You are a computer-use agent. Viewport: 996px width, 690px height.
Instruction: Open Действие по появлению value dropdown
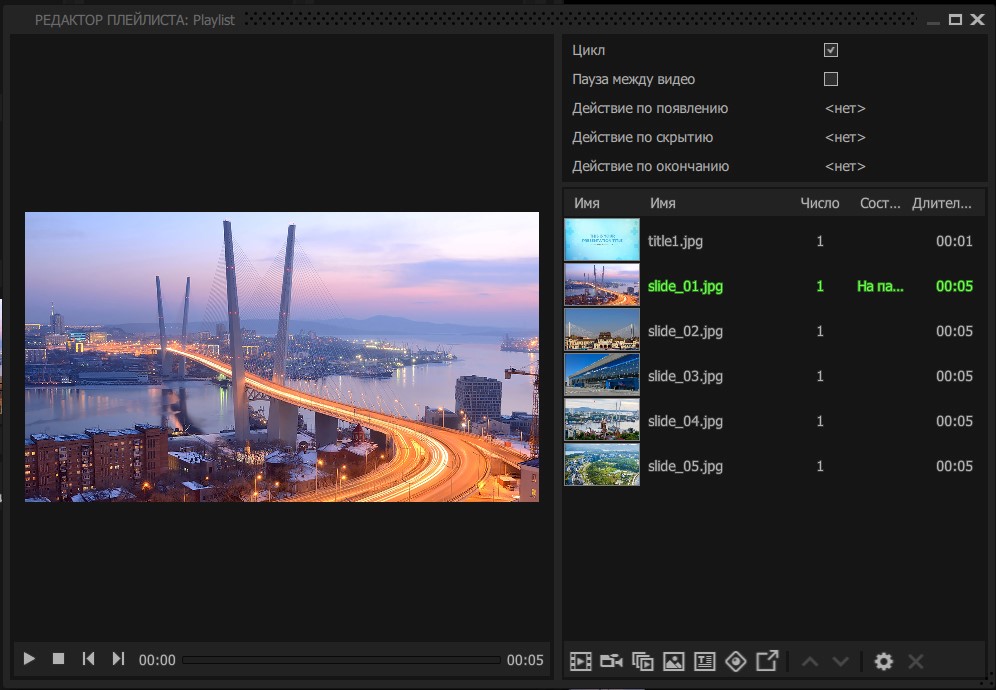(x=845, y=108)
